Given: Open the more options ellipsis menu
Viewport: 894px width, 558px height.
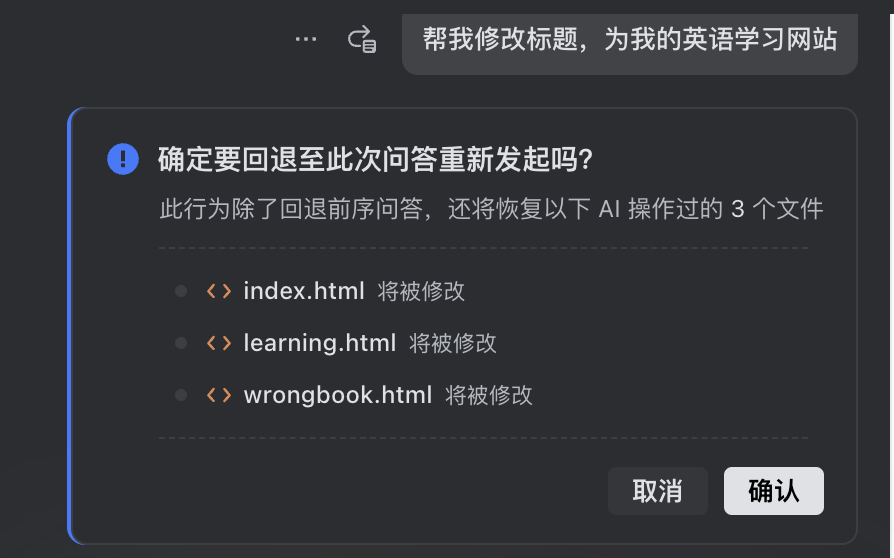Looking at the screenshot, I should point(306,39).
